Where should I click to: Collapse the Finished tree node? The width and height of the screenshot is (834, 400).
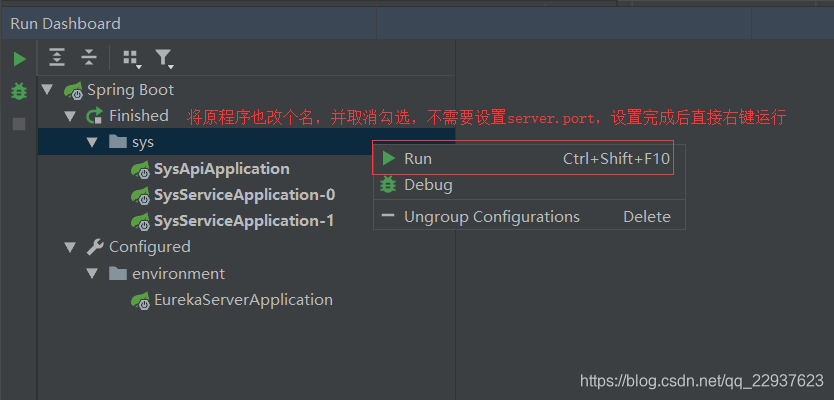70,116
